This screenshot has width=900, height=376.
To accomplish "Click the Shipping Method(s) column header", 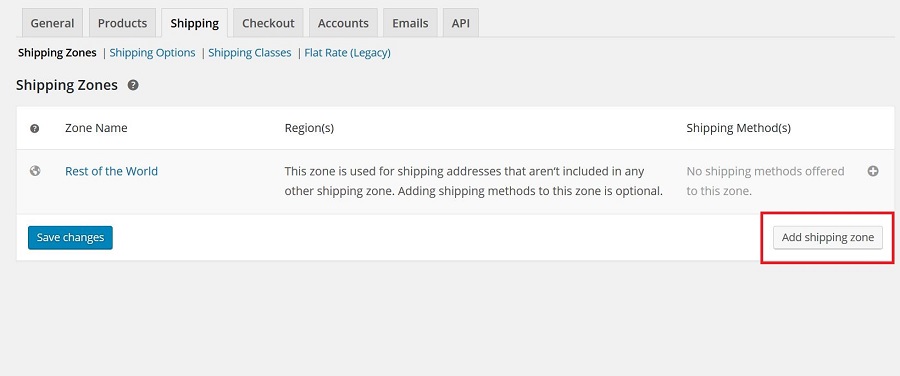I will [738, 128].
